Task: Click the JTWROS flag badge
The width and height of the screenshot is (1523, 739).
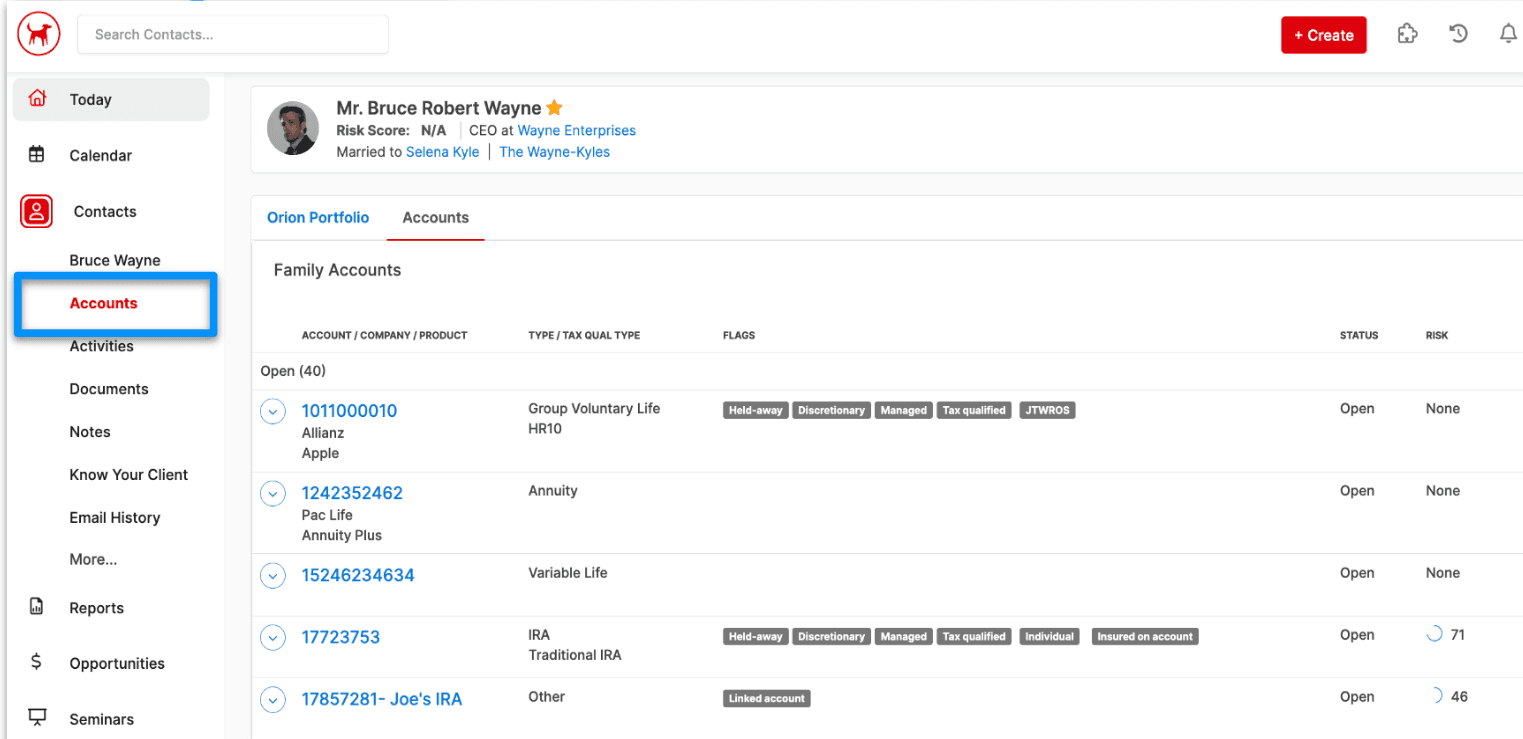Action: 1047,410
